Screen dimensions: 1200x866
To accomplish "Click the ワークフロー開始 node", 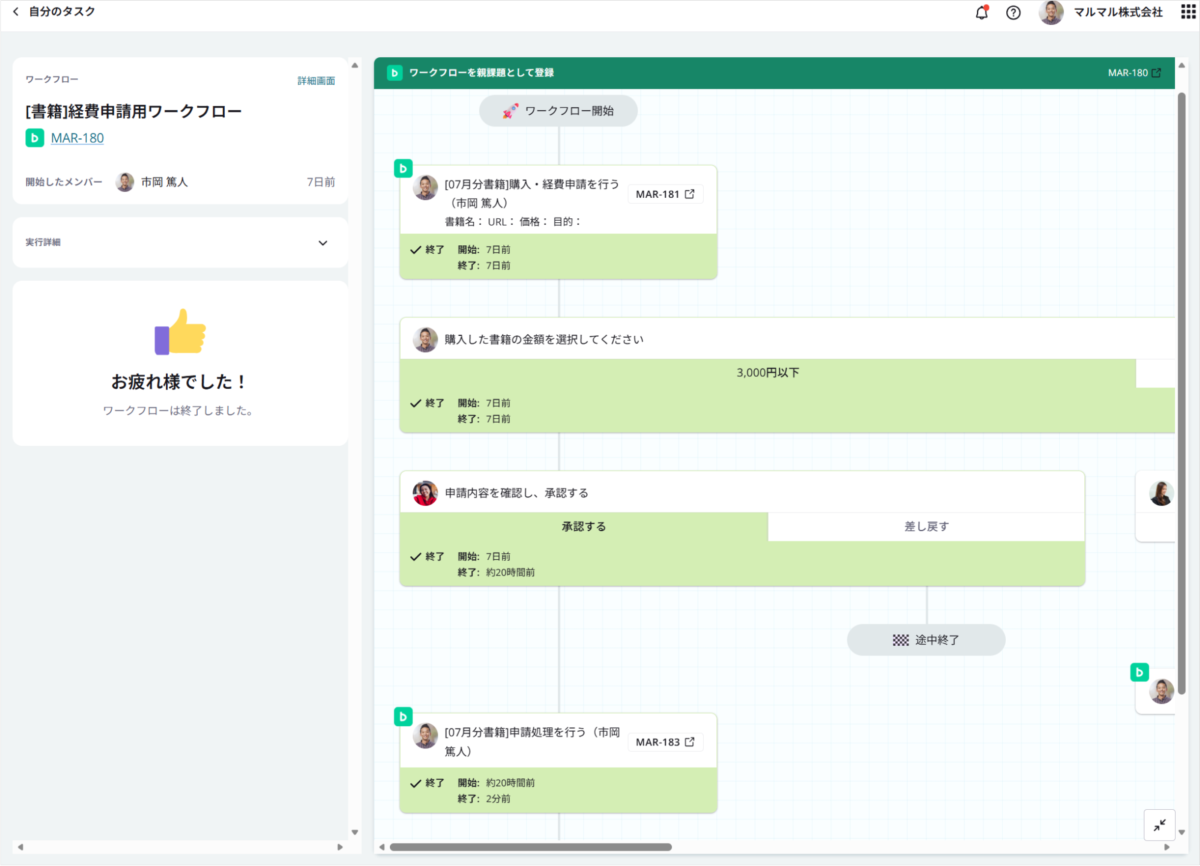I will (x=558, y=111).
